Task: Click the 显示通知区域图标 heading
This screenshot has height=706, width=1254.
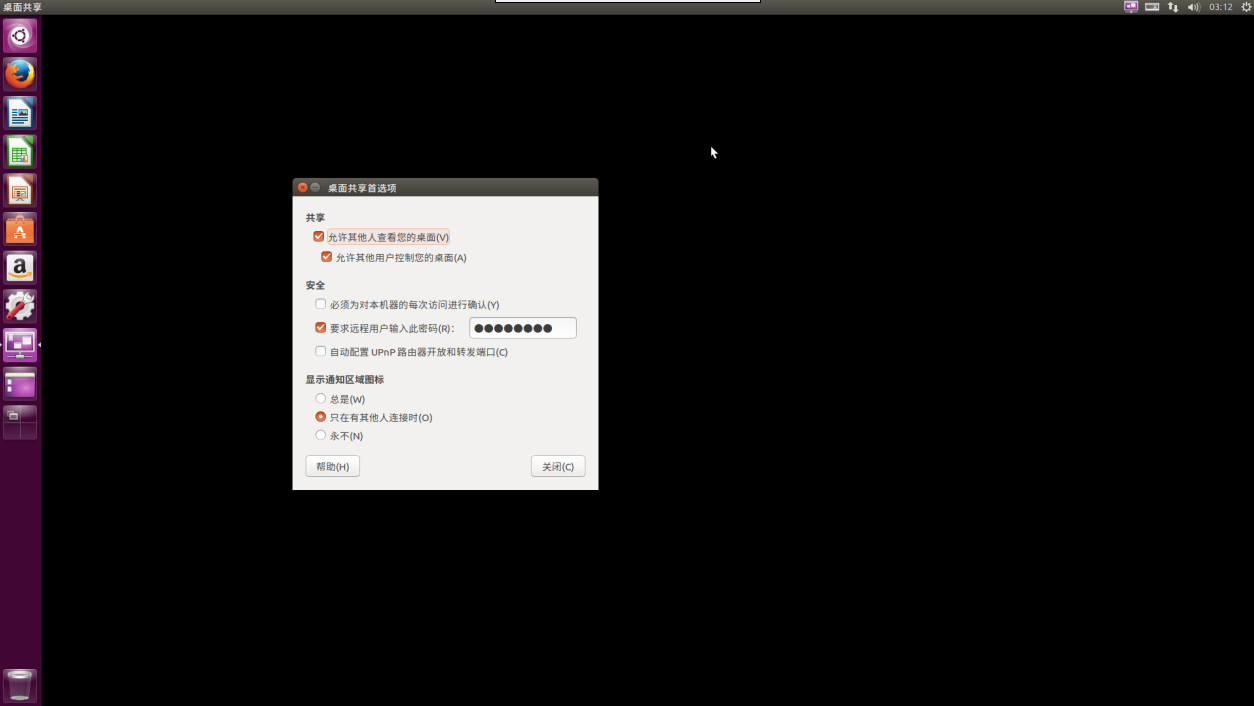Action: coord(345,379)
